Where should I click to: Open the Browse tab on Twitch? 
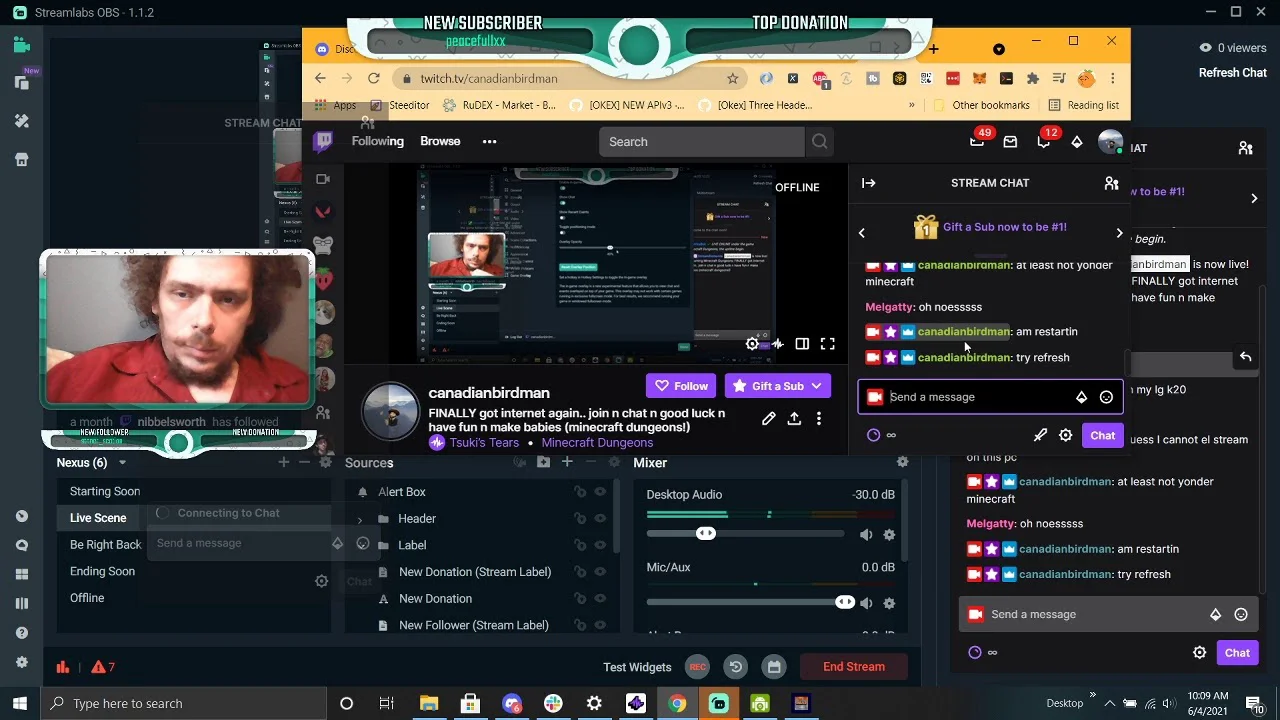[x=440, y=141]
